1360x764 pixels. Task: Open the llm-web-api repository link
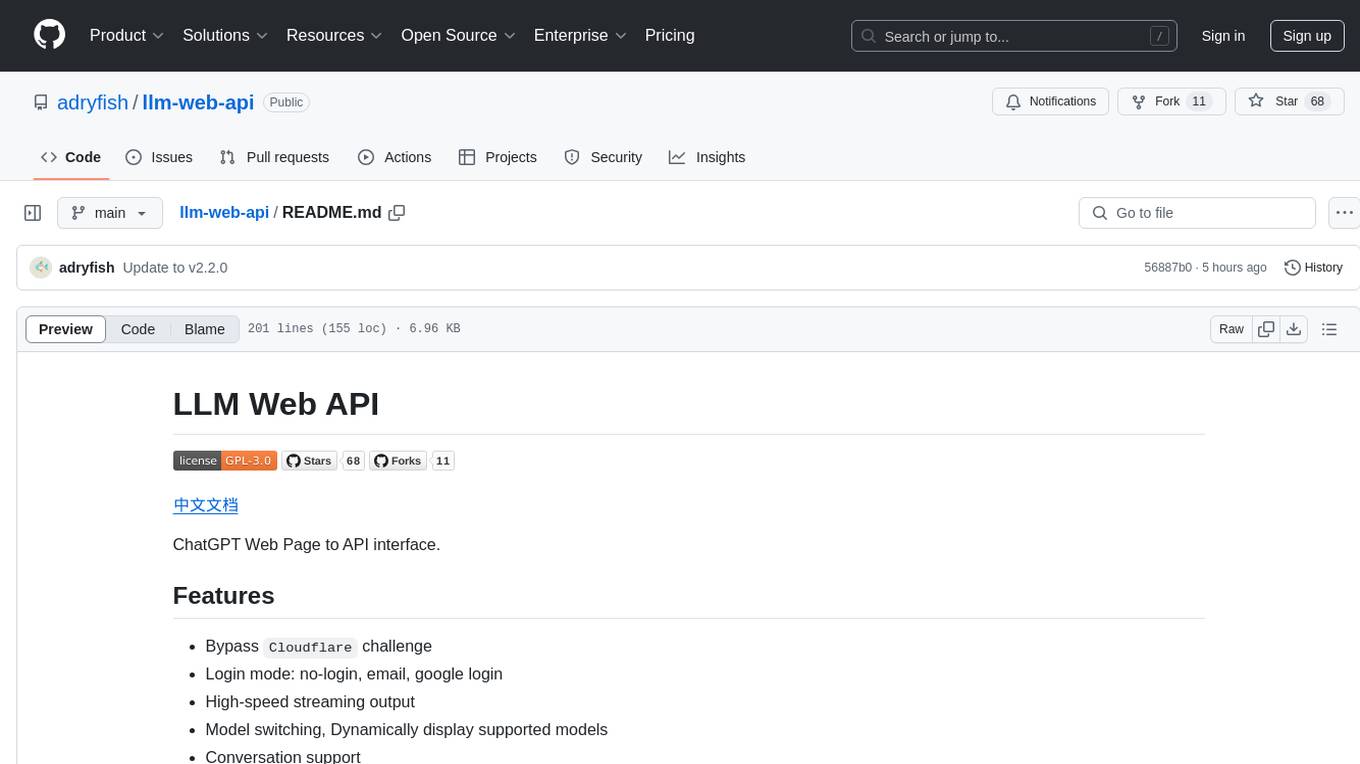tap(198, 102)
